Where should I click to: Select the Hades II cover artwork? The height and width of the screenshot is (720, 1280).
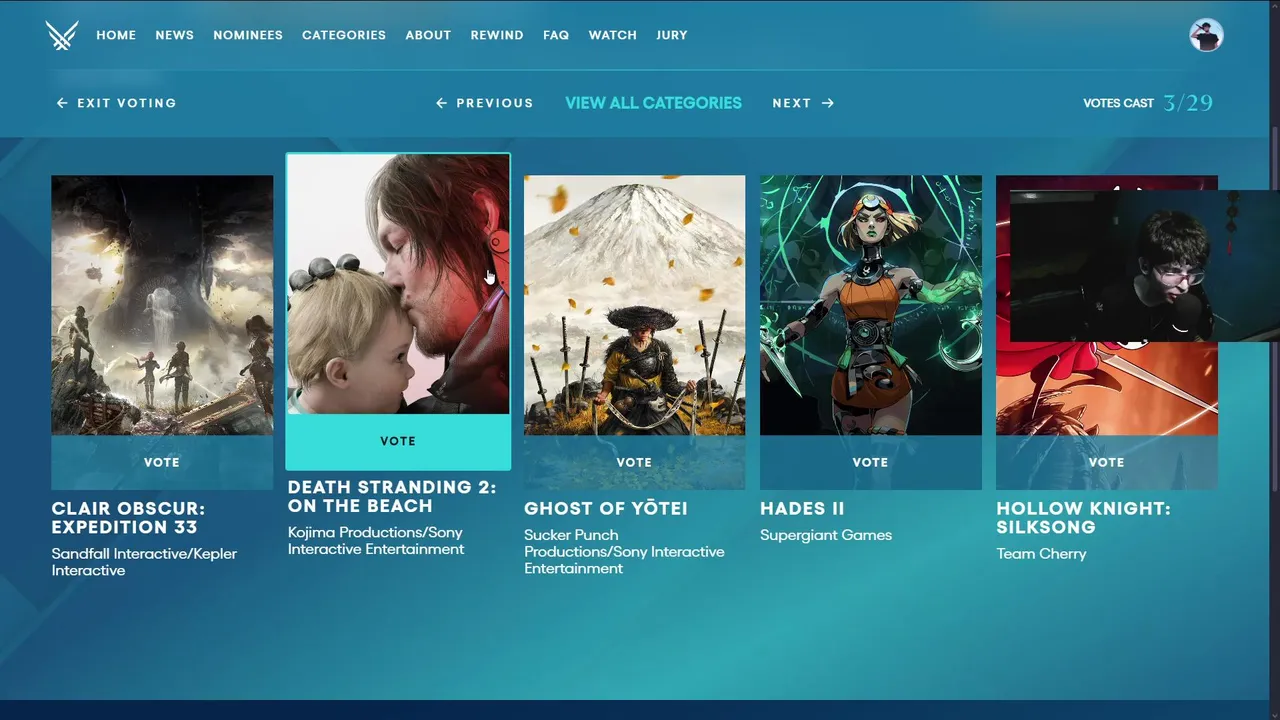click(x=870, y=305)
